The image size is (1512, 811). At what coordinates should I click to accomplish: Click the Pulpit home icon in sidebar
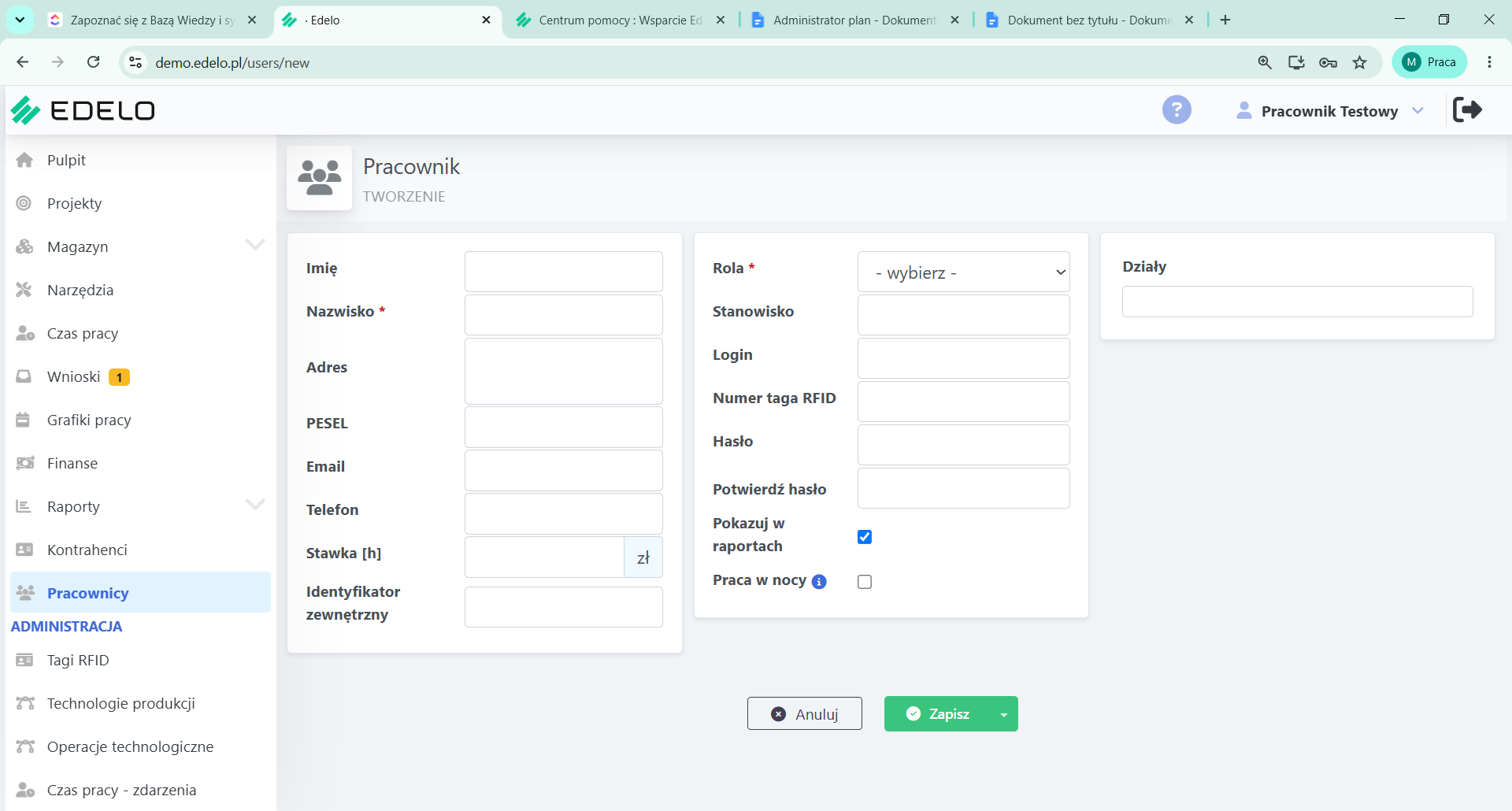coord(24,160)
